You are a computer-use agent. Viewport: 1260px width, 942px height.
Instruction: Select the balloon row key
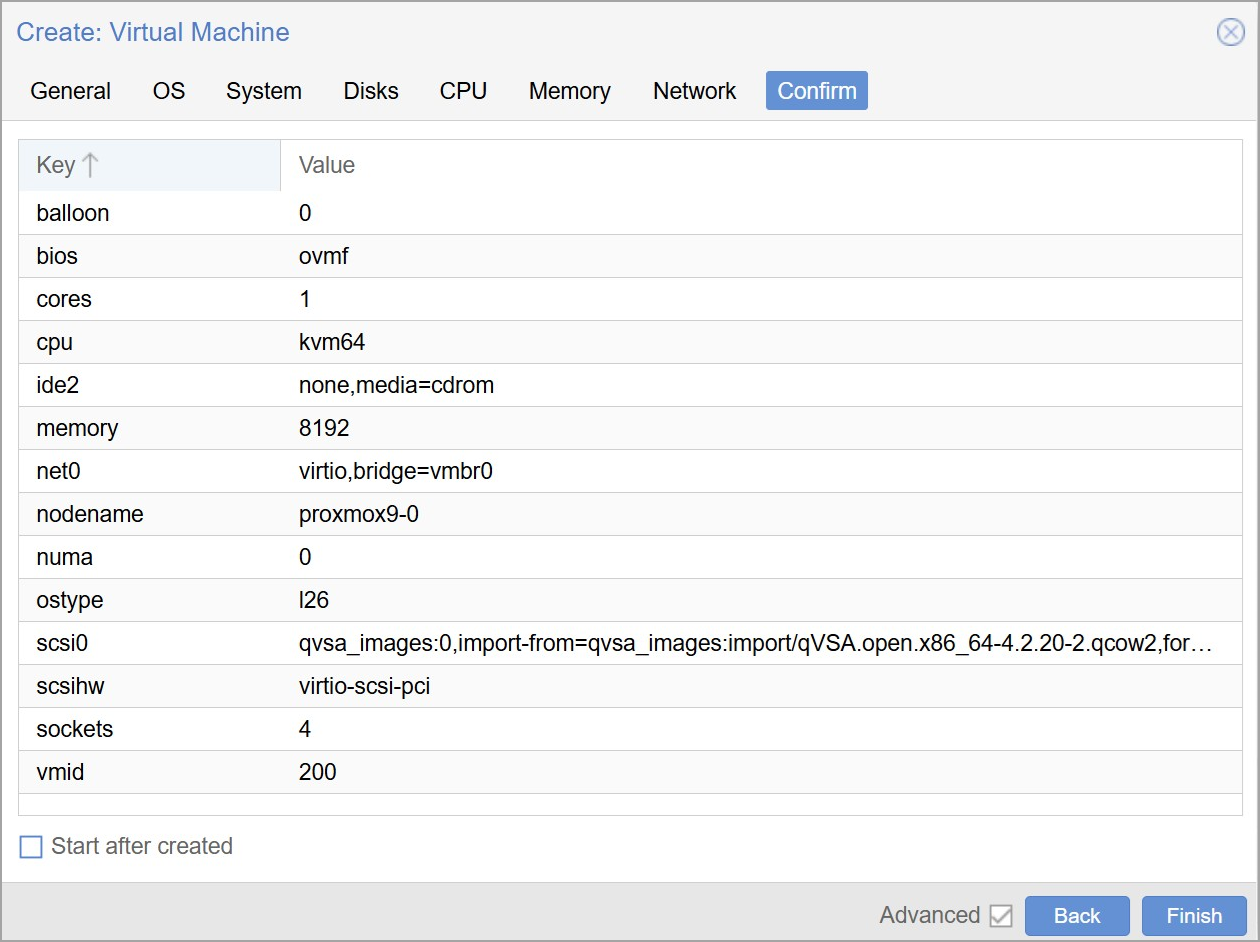[x=73, y=213]
